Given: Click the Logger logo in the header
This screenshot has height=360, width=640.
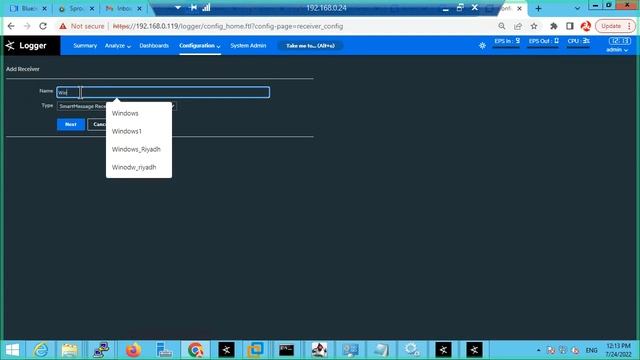Looking at the screenshot, I should pyautogui.click(x=26, y=46).
